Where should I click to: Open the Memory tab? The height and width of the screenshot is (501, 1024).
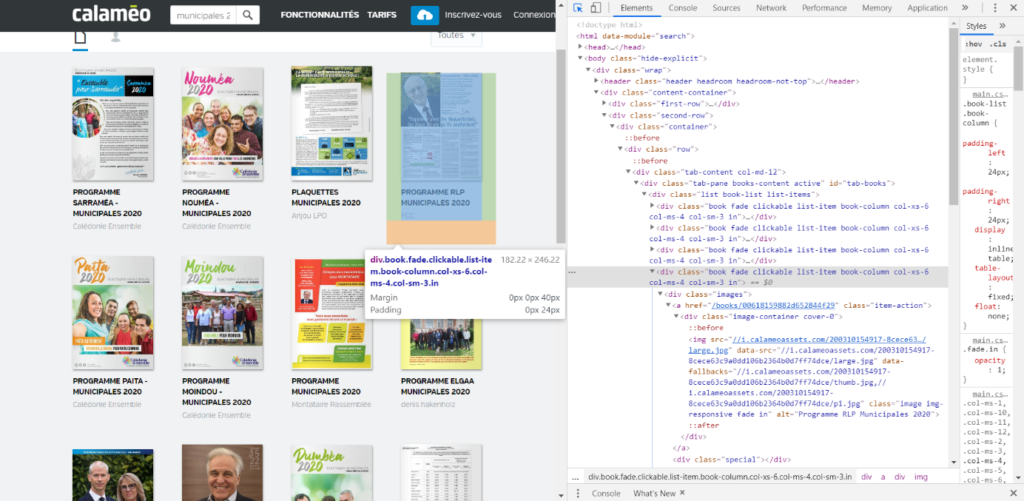point(876,8)
